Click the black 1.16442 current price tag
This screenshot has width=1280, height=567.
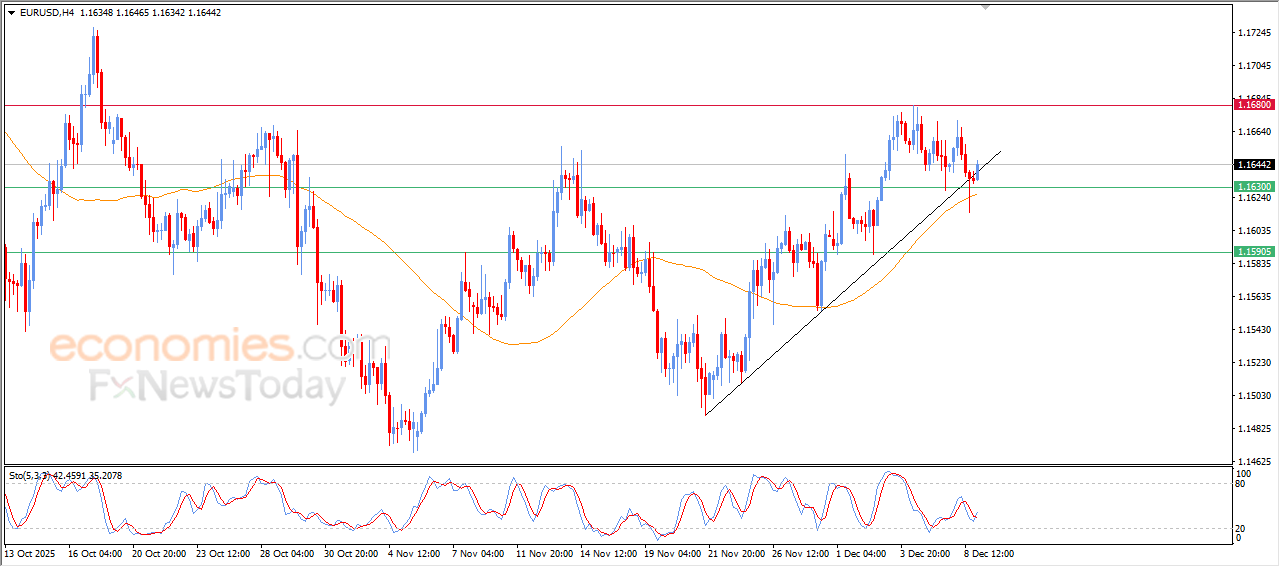(1253, 164)
